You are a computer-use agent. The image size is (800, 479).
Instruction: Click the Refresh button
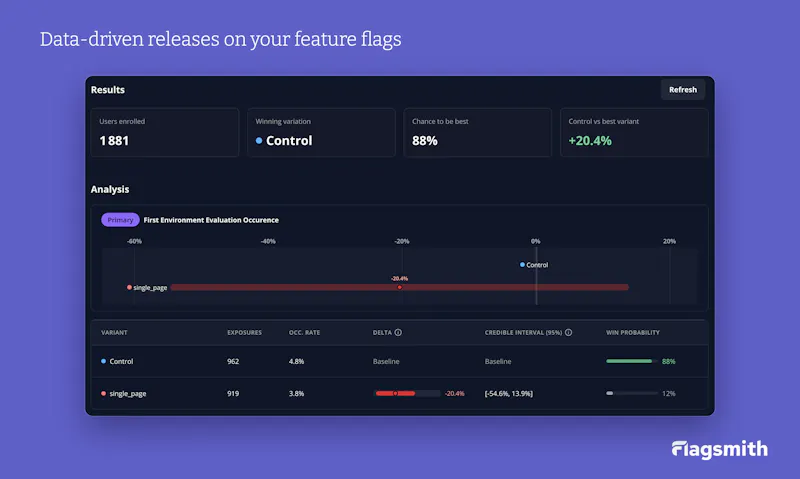[x=683, y=90]
